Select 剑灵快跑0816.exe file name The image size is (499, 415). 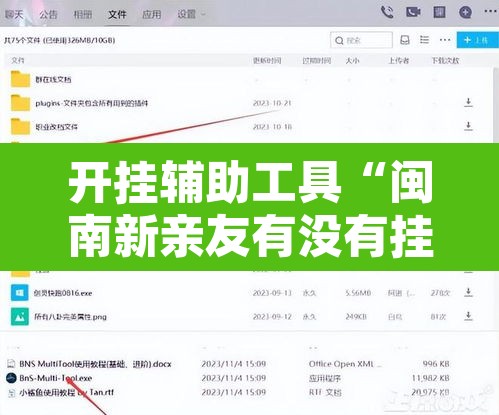click(x=63, y=293)
